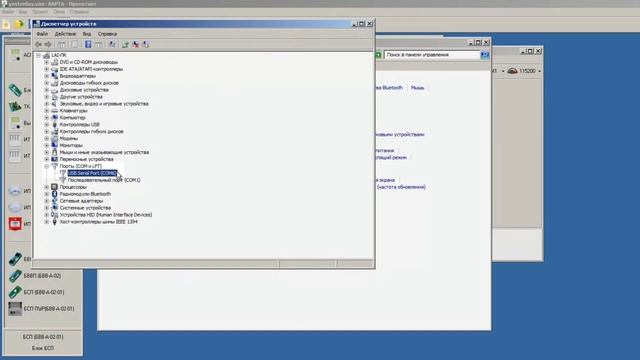Select Контроллеры гибких дисков row
The height and width of the screenshot is (360, 640).
tap(91, 131)
